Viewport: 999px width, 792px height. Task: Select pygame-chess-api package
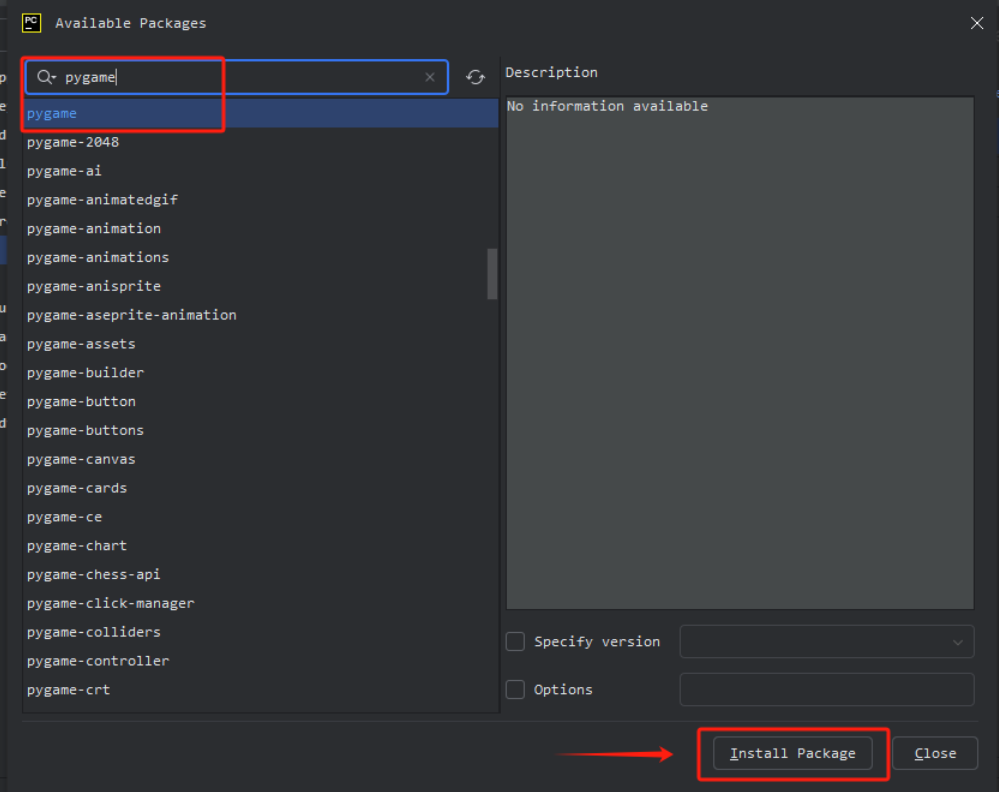pos(261,574)
